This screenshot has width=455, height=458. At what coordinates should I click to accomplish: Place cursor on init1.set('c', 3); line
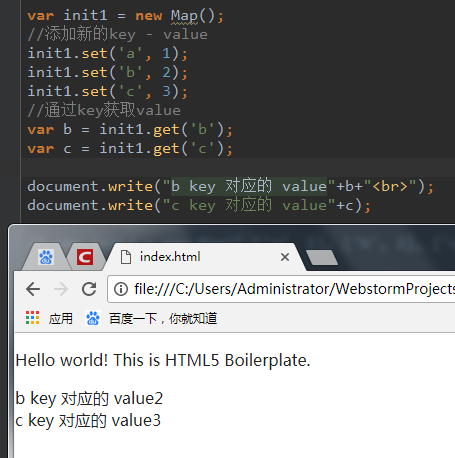(x=107, y=92)
